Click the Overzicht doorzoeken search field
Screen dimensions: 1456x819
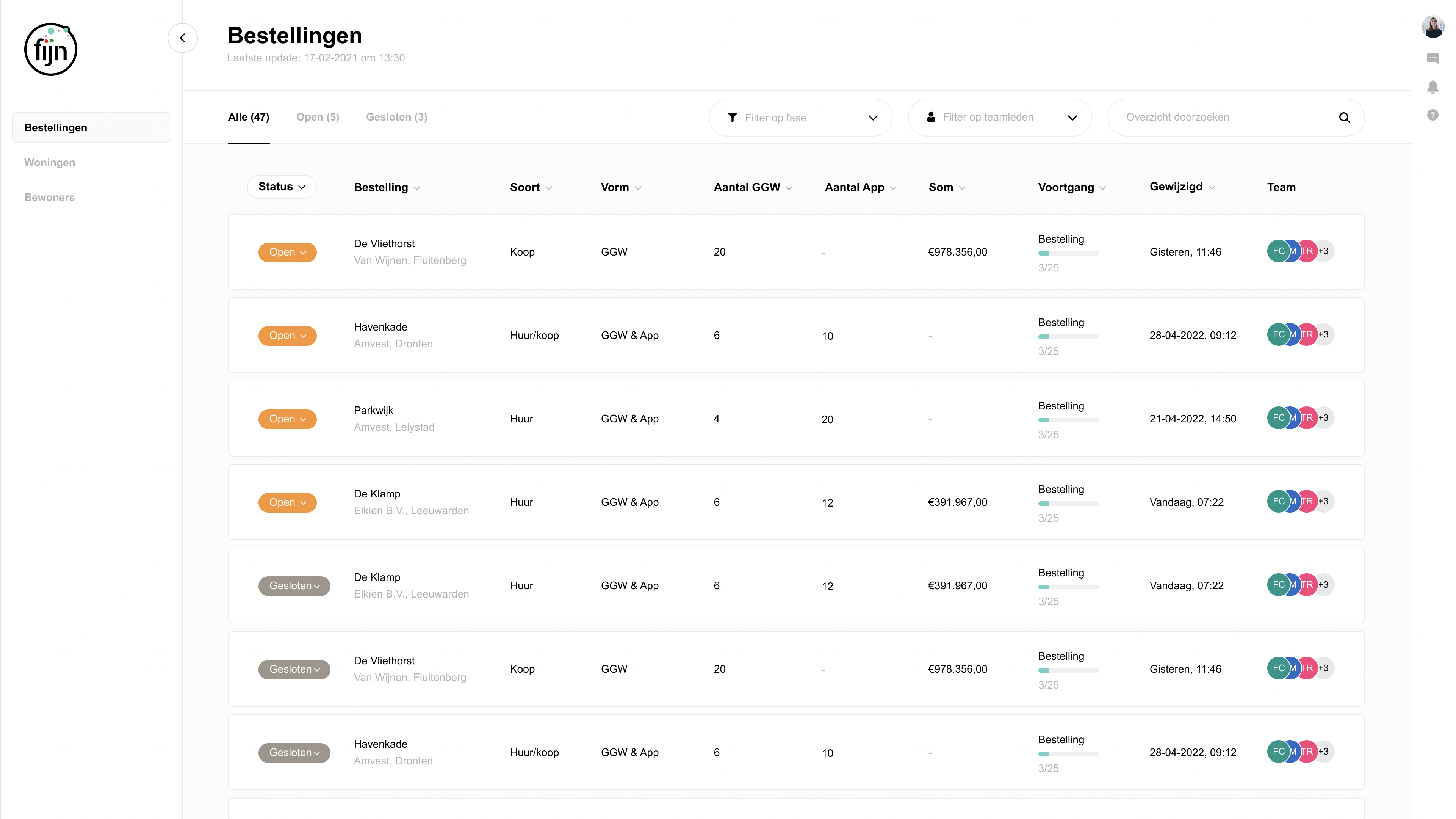tap(1235, 118)
